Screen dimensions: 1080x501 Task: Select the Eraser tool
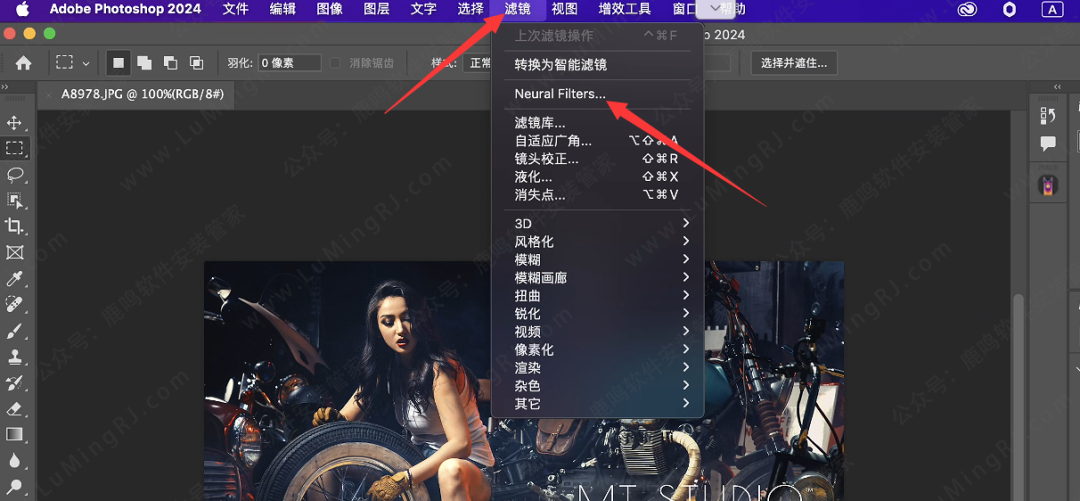(14, 409)
